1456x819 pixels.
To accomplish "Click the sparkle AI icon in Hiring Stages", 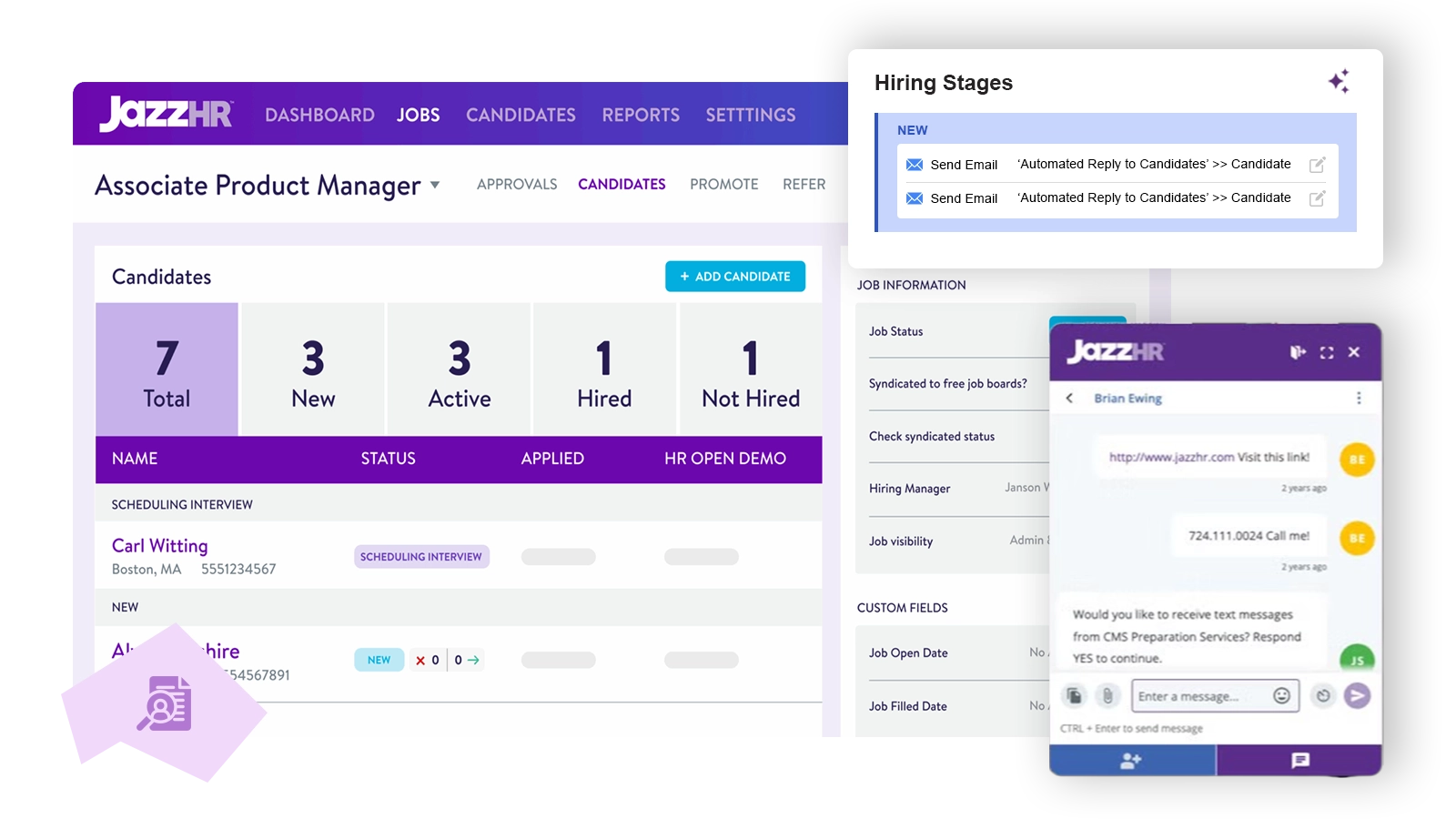I will 1339,81.
